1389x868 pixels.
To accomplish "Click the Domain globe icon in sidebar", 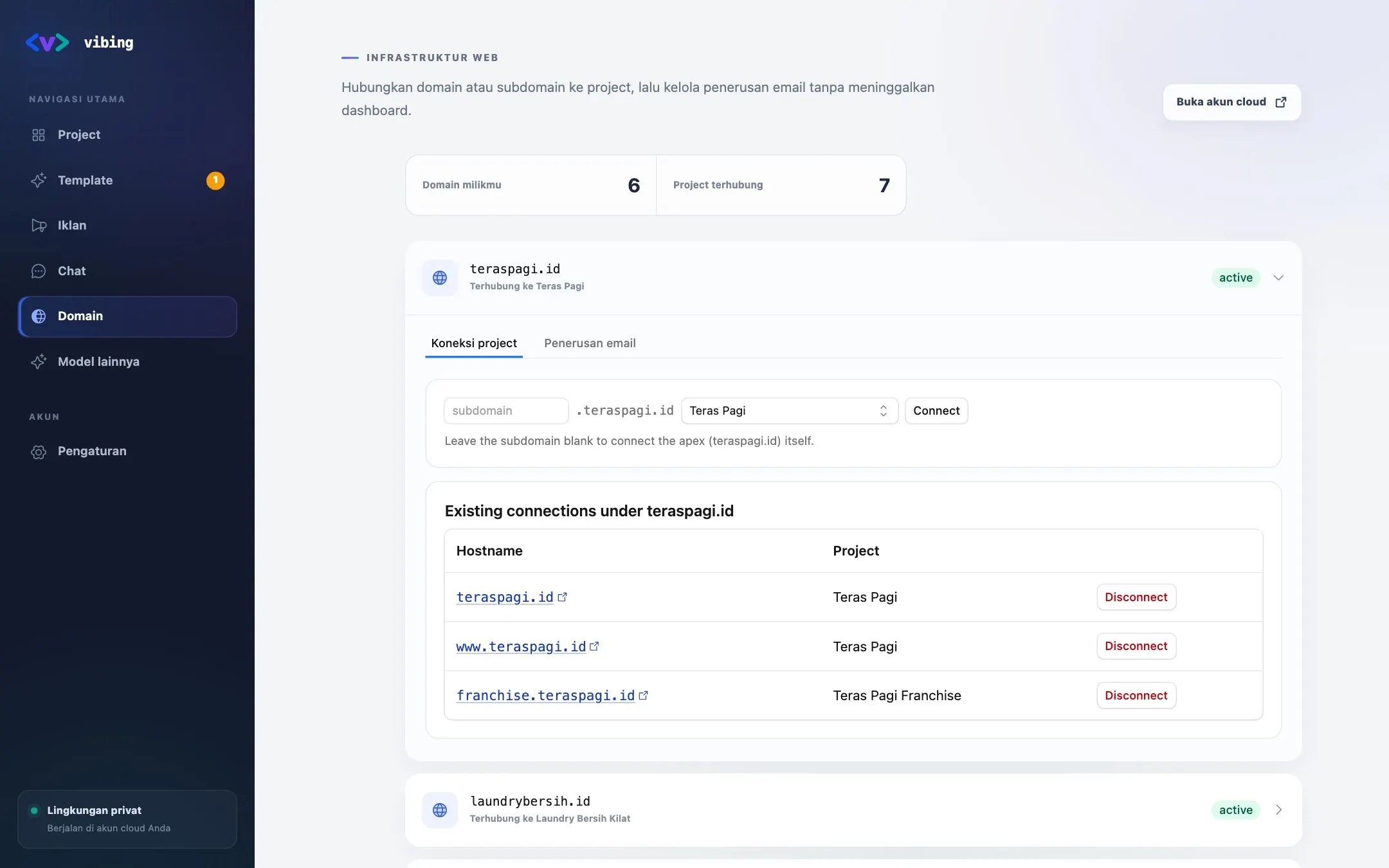I will coord(39,316).
